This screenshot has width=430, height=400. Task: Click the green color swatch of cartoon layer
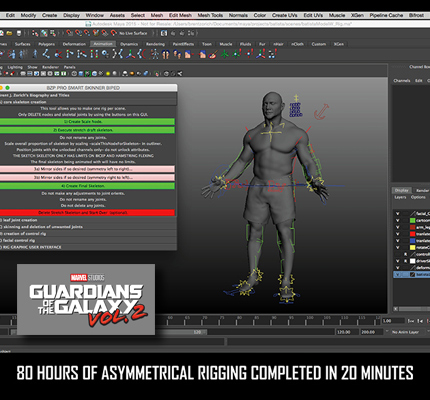tap(412, 220)
